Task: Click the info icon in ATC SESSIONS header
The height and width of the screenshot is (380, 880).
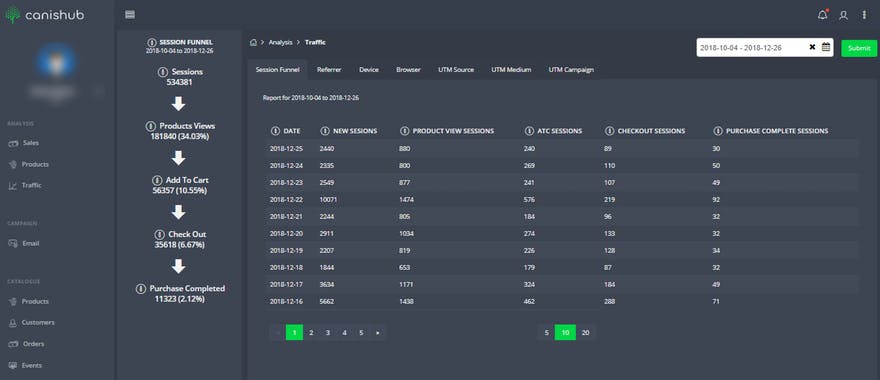Action: pos(529,131)
